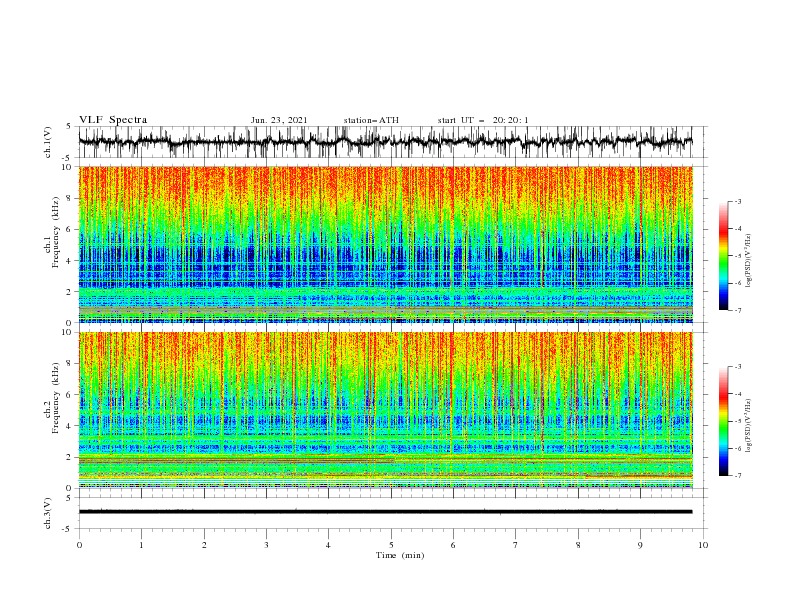Image resolution: width=792 pixels, height=612 pixels.
Task: Click inside the ch.1 spectrogram panel
Action: coord(386,244)
